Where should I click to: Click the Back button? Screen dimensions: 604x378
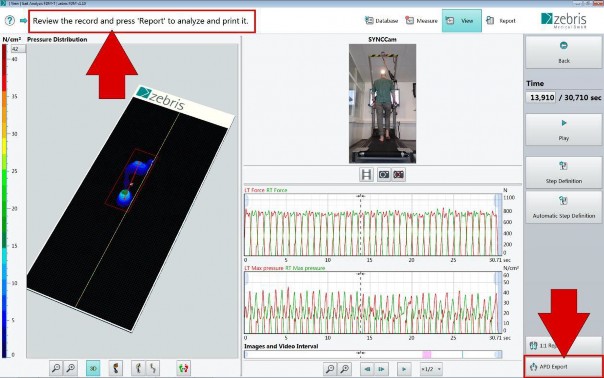[x=564, y=52]
